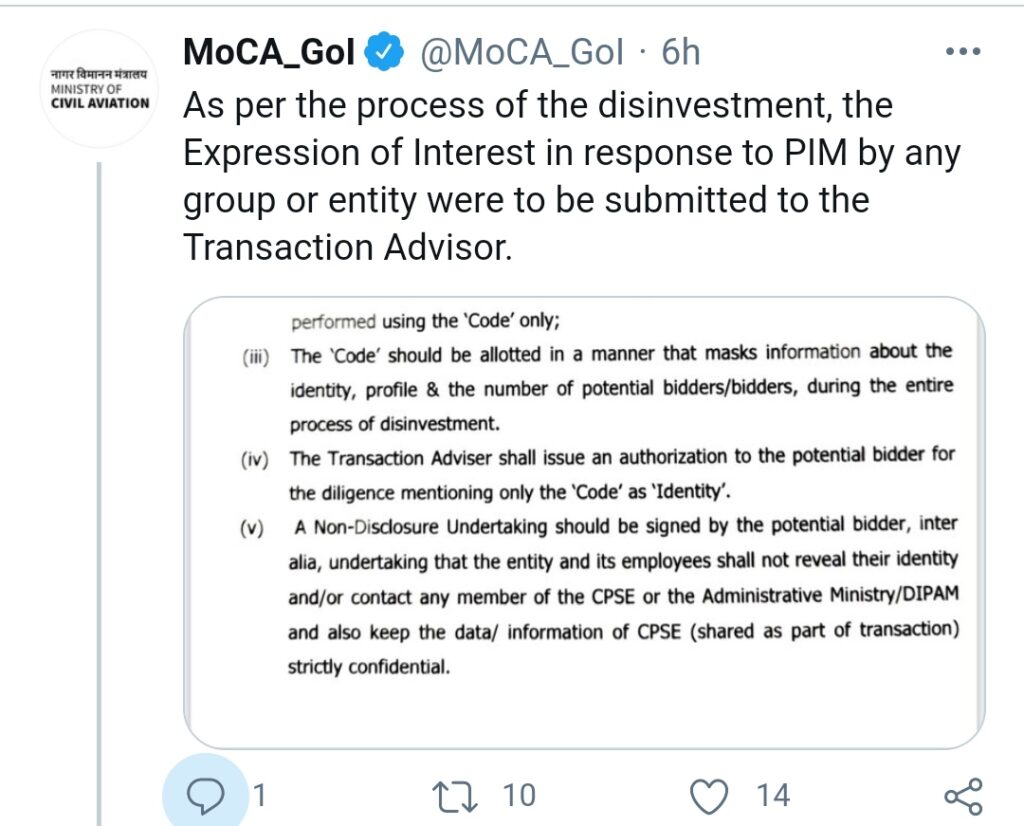Like the tweet with heart icon

click(709, 797)
